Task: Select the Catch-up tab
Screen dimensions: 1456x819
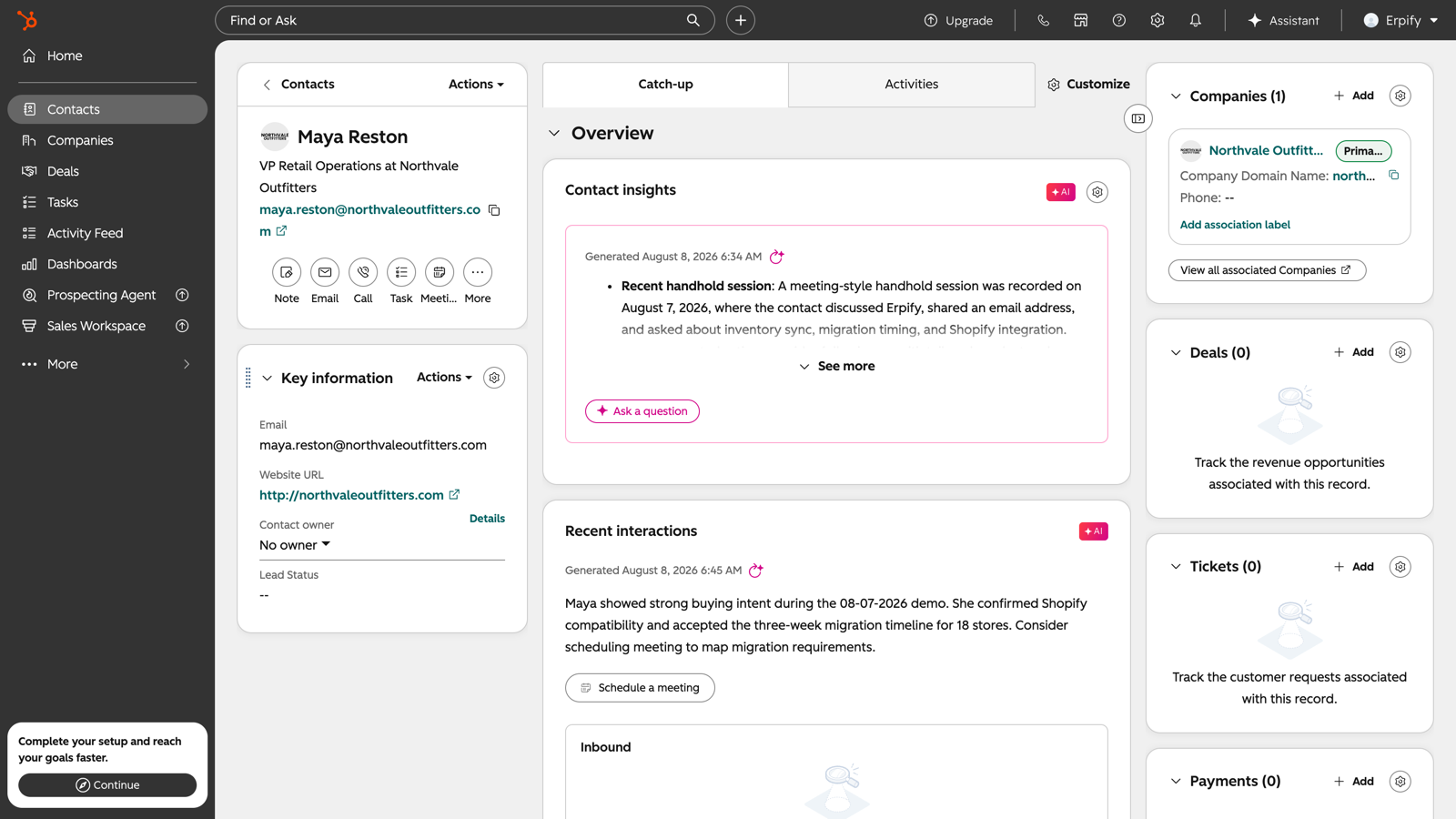Action: click(665, 84)
